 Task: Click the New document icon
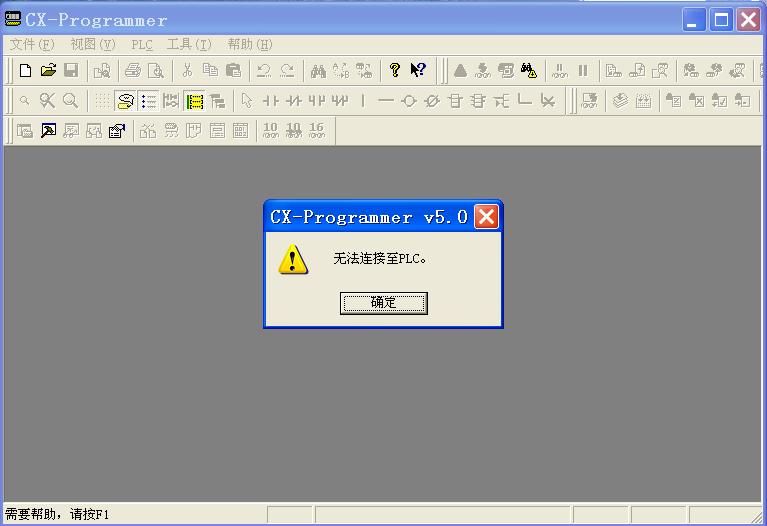(x=25, y=70)
